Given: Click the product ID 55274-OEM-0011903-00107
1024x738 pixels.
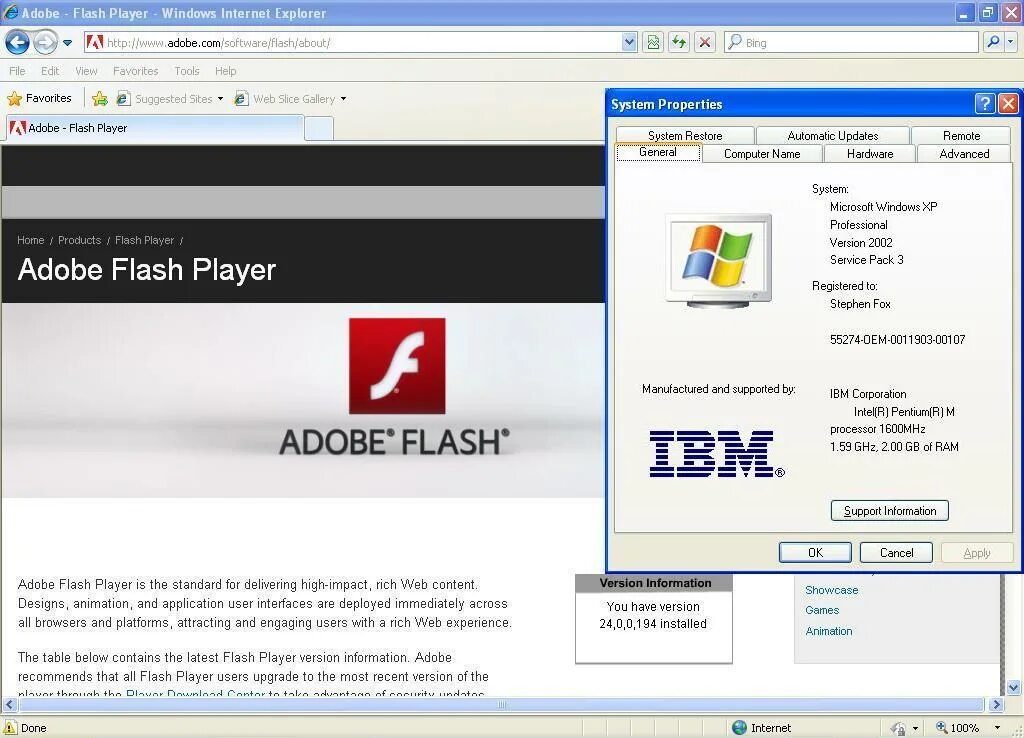Looking at the screenshot, I should (x=897, y=340).
